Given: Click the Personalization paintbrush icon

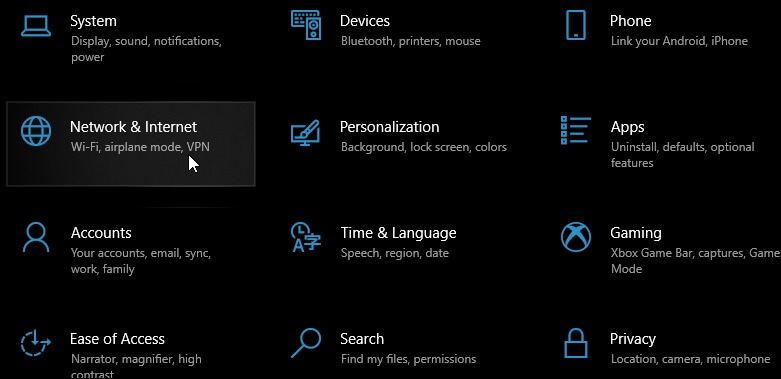Looking at the screenshot, I should pos(305,132).
